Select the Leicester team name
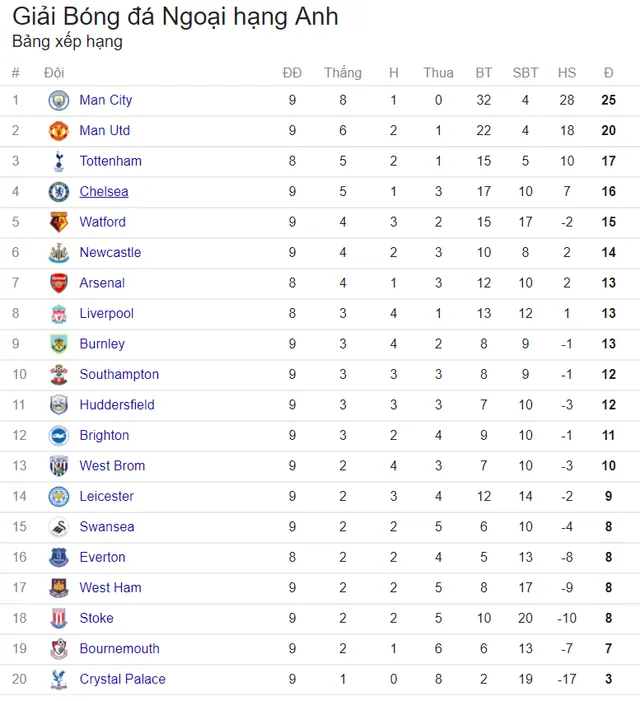 point(107,496)
